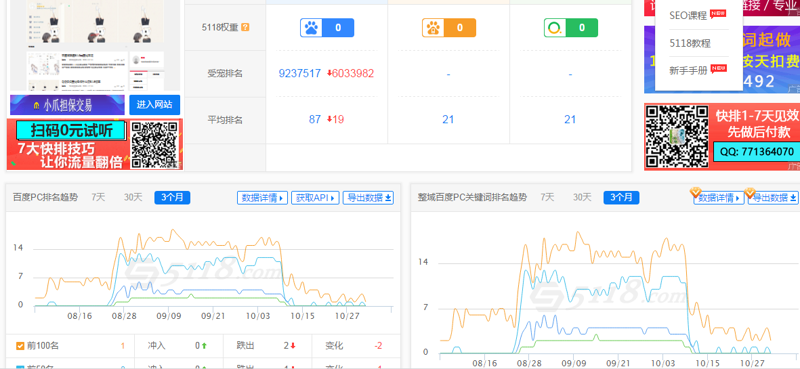
Task: Click the 百度PC排名趋势 chart title
Action: pyautogui.click(x=45, y=198)
